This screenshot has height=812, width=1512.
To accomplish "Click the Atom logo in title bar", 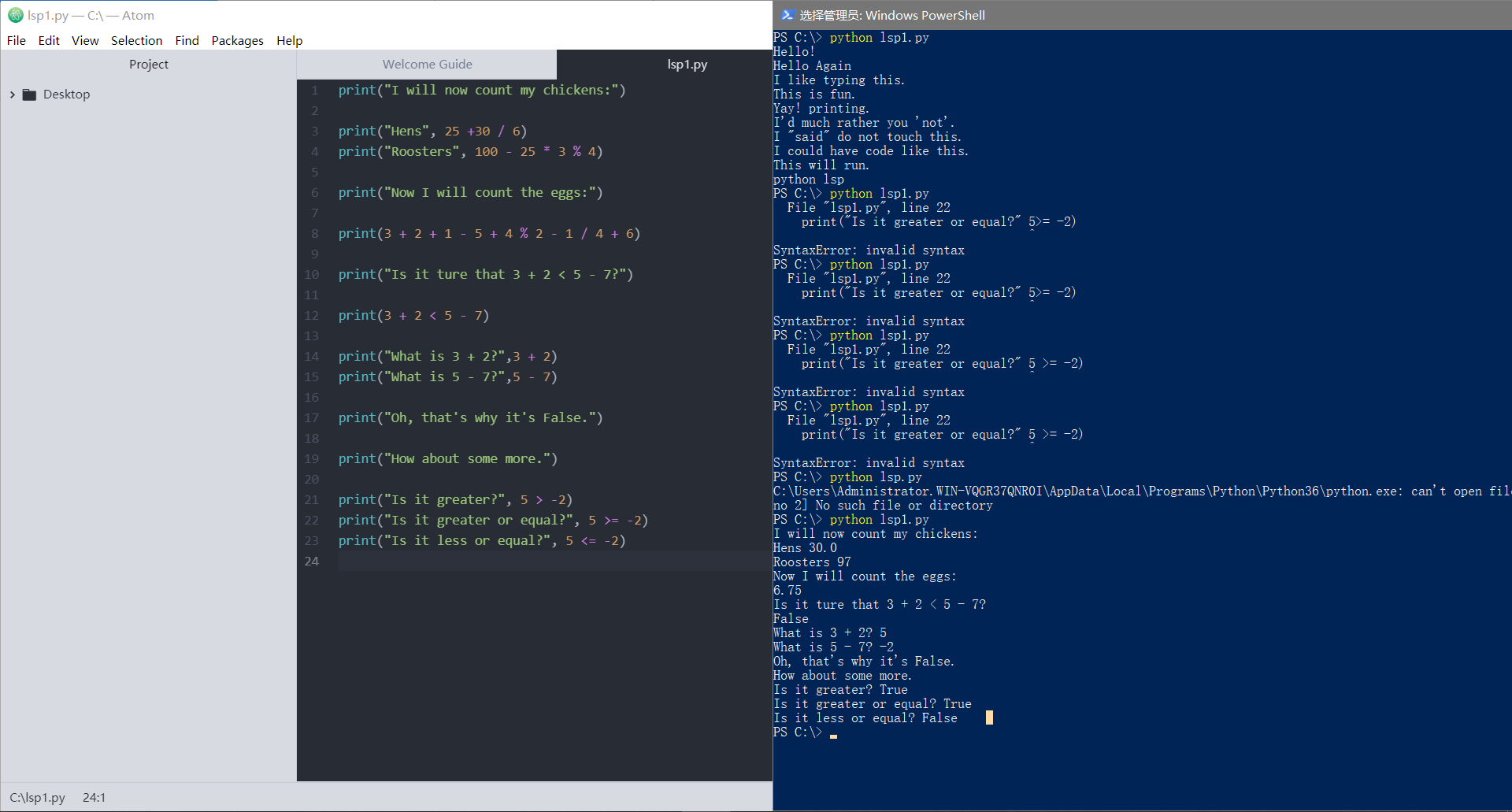I will pos(15,15).
